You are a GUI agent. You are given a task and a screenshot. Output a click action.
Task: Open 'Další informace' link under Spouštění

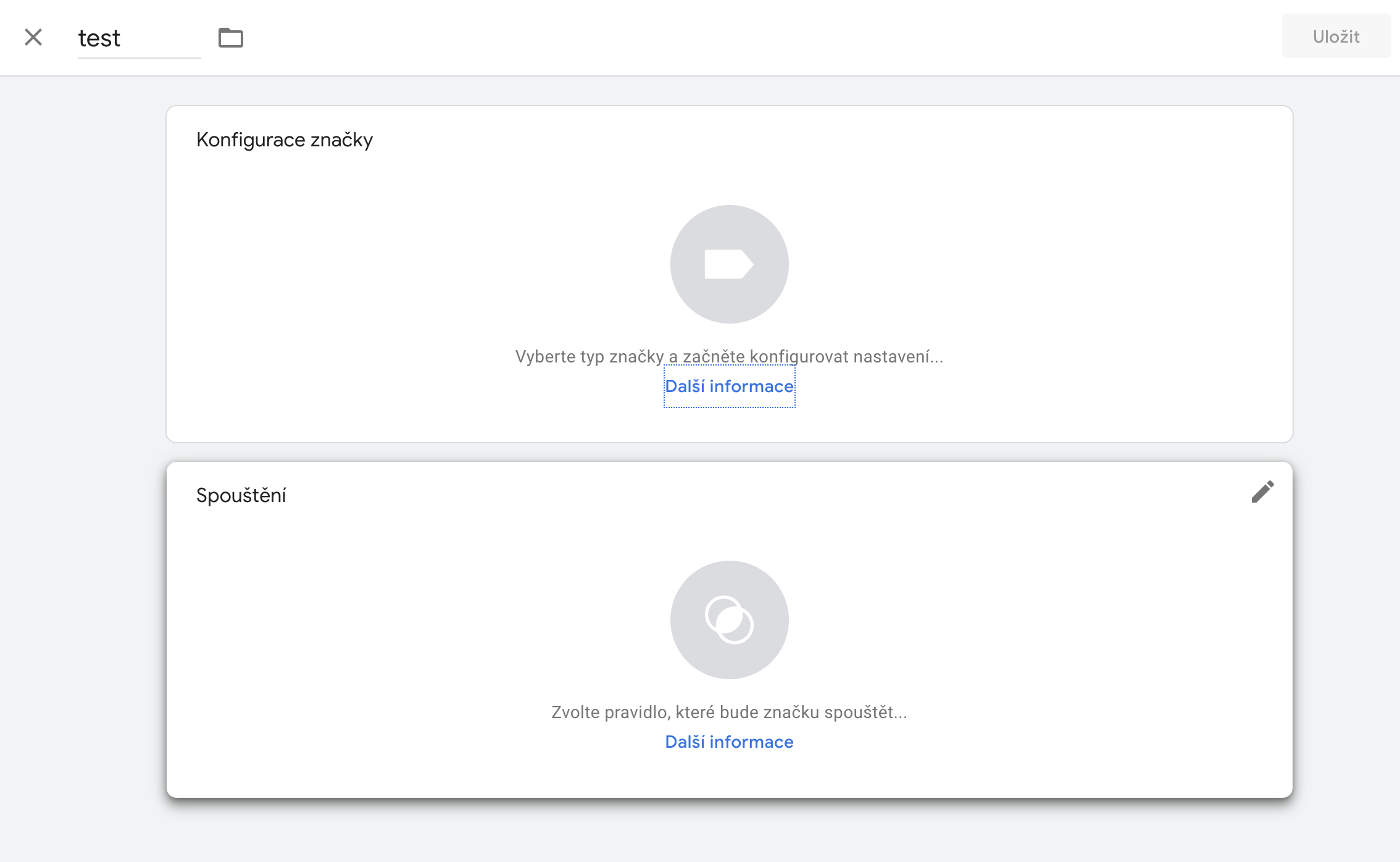click(x=729, y=742)
